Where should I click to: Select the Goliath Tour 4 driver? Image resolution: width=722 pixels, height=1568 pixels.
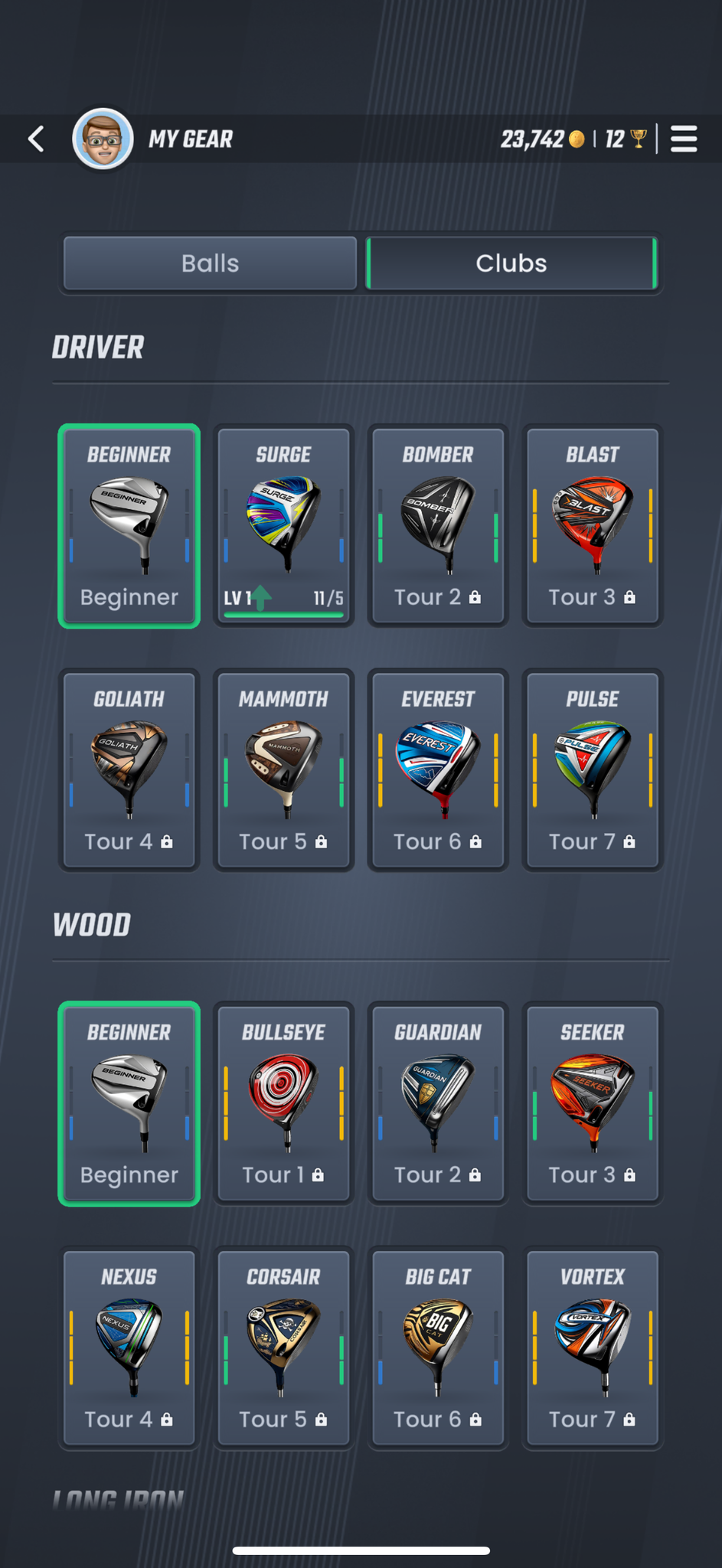129,770
